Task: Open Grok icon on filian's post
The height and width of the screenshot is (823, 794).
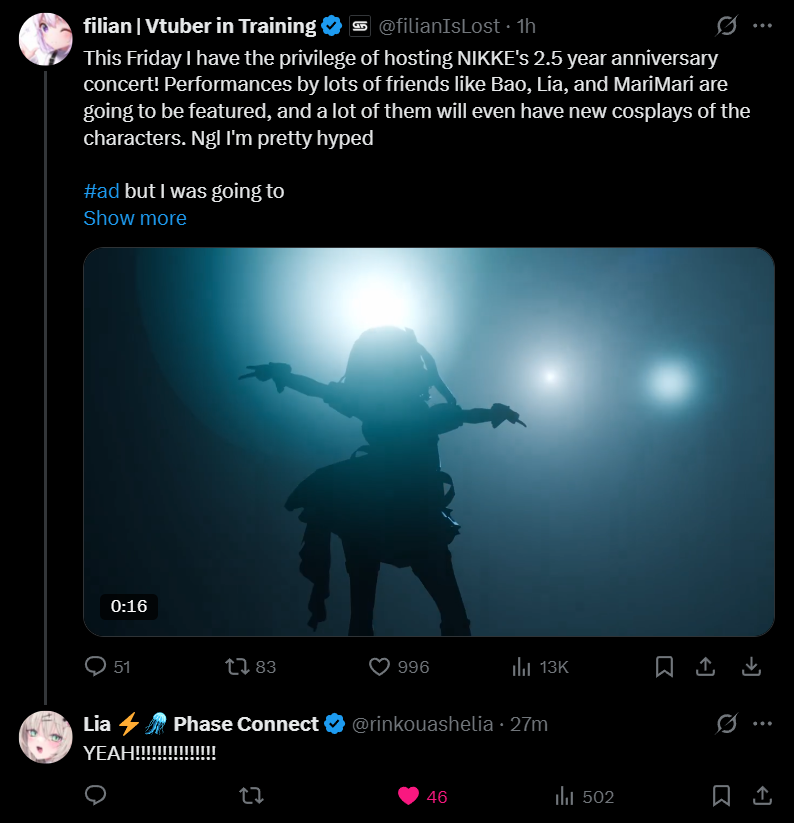Action: pos(727,27)
